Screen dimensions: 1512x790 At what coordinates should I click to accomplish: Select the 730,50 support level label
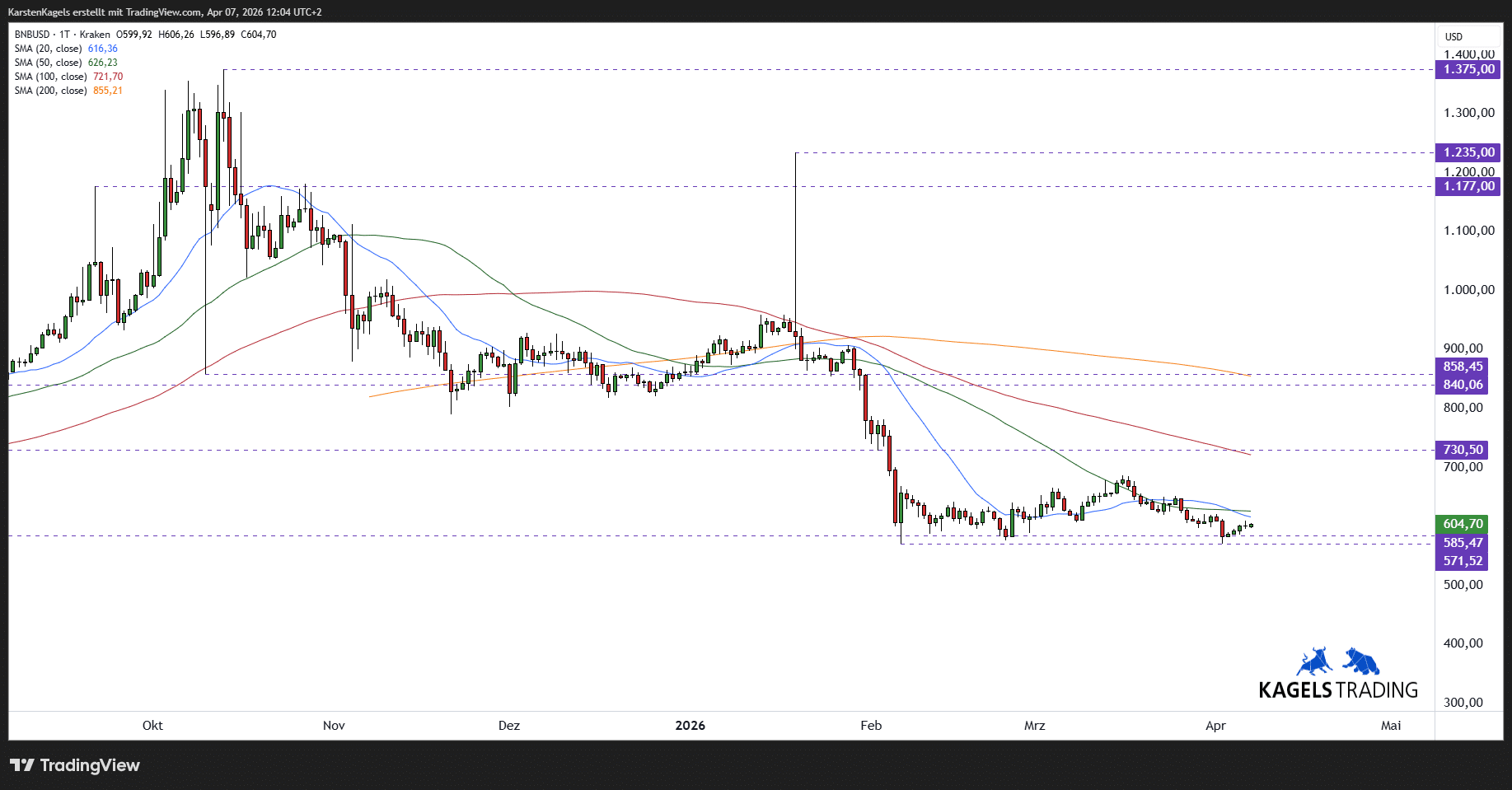[x=1463, y=450]
